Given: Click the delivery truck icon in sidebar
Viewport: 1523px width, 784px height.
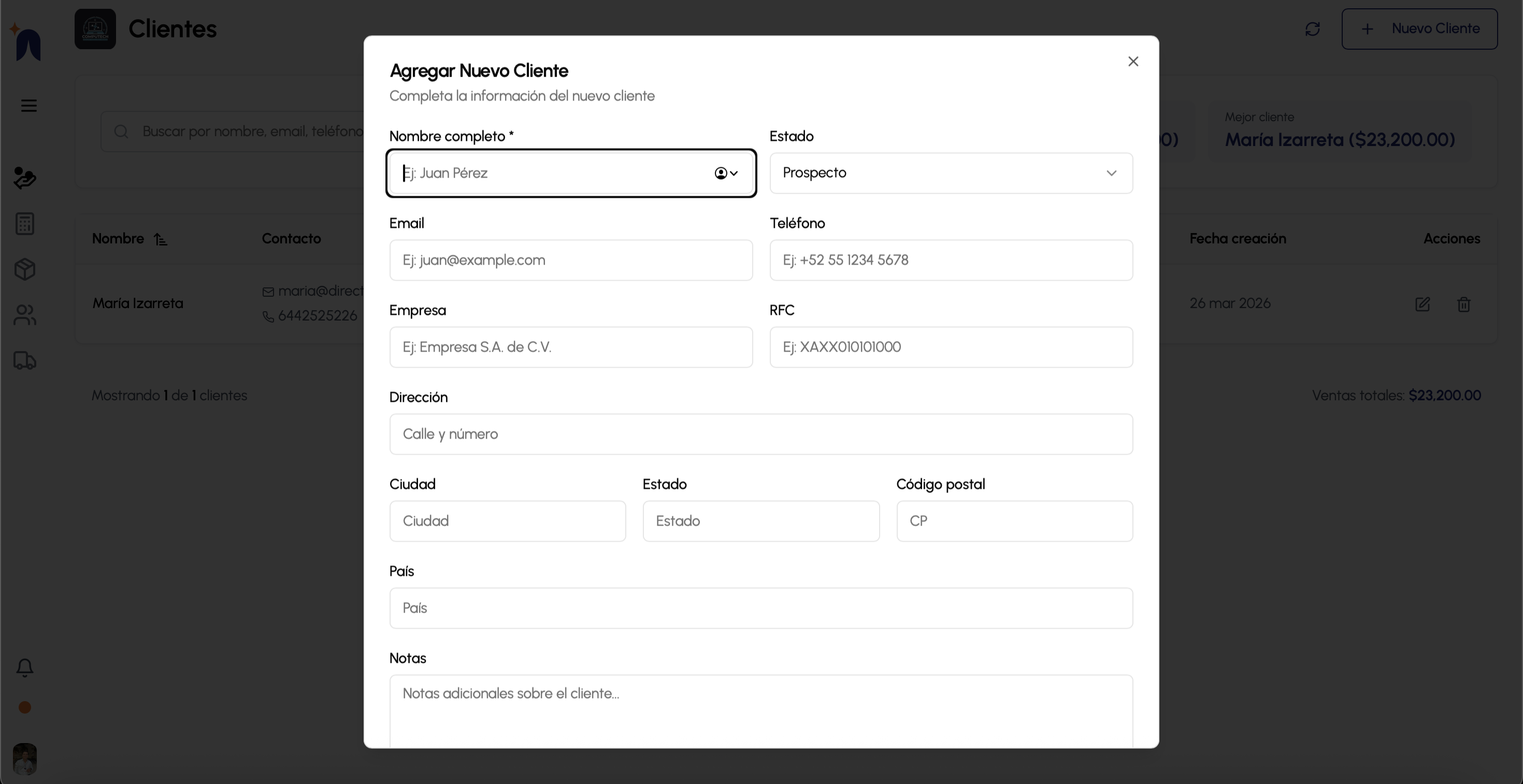Looking at the screenshot, I should 25,360.
